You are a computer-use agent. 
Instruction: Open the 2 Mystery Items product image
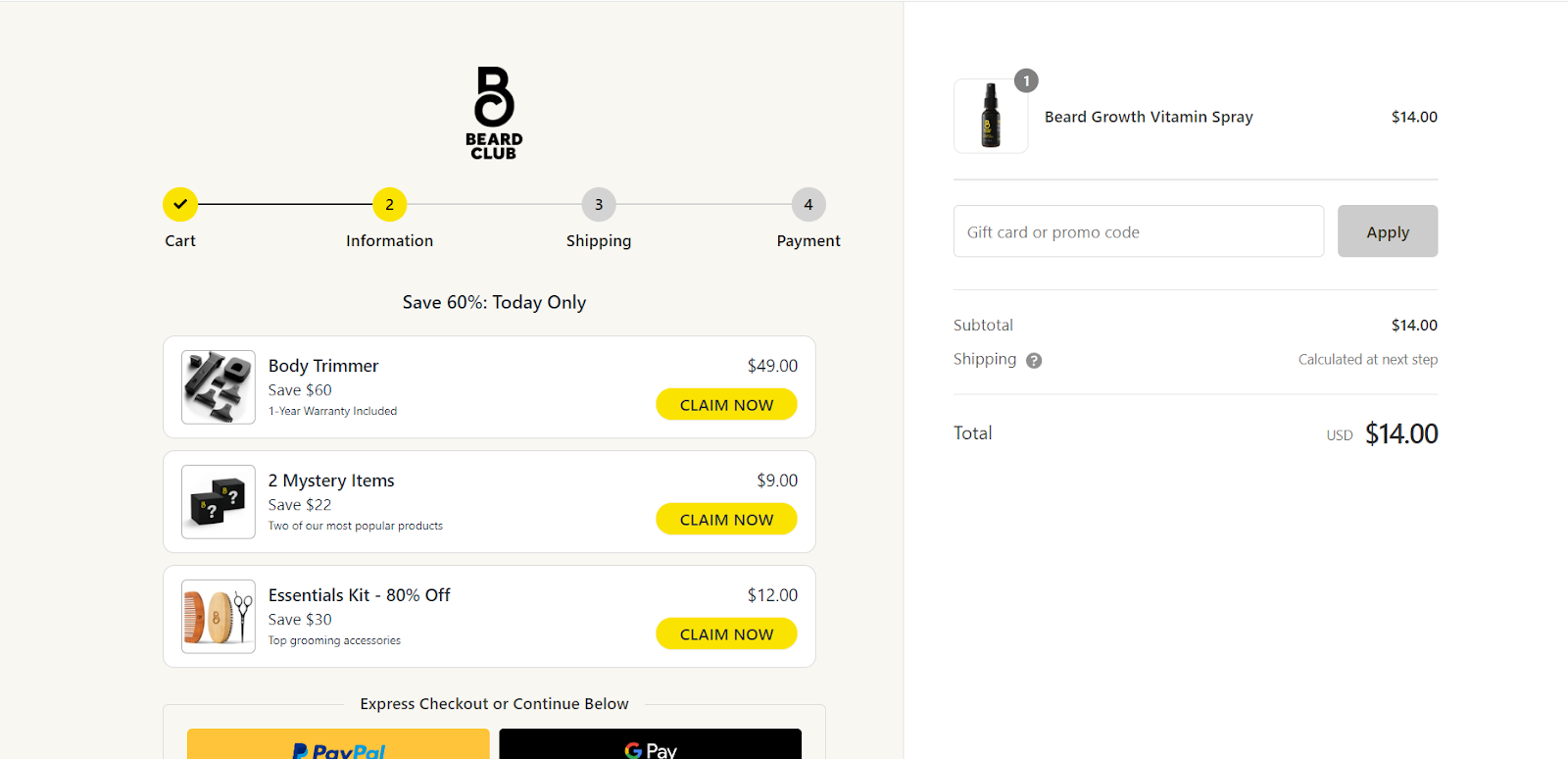click(x=219, y=502)
